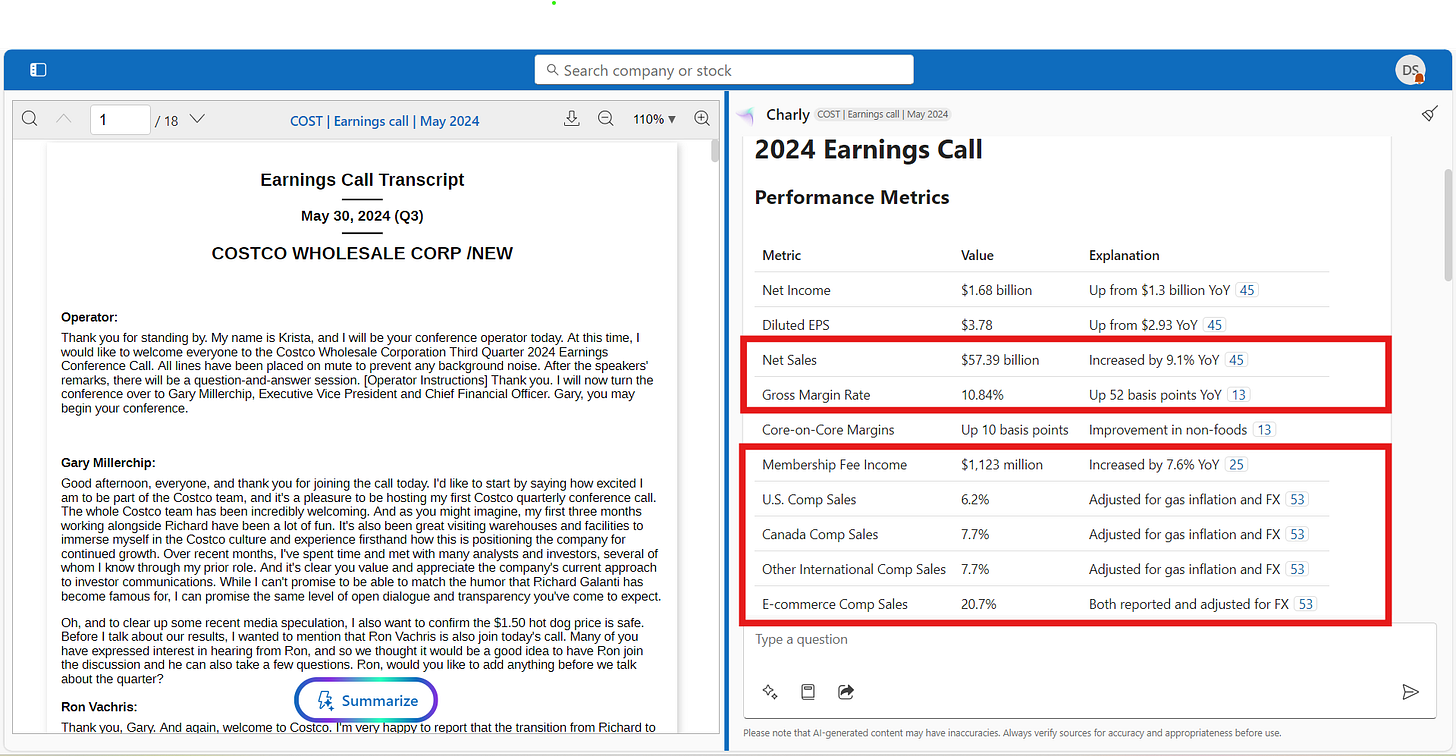
Task: Download the transcript document
Action: click(572, 119)
